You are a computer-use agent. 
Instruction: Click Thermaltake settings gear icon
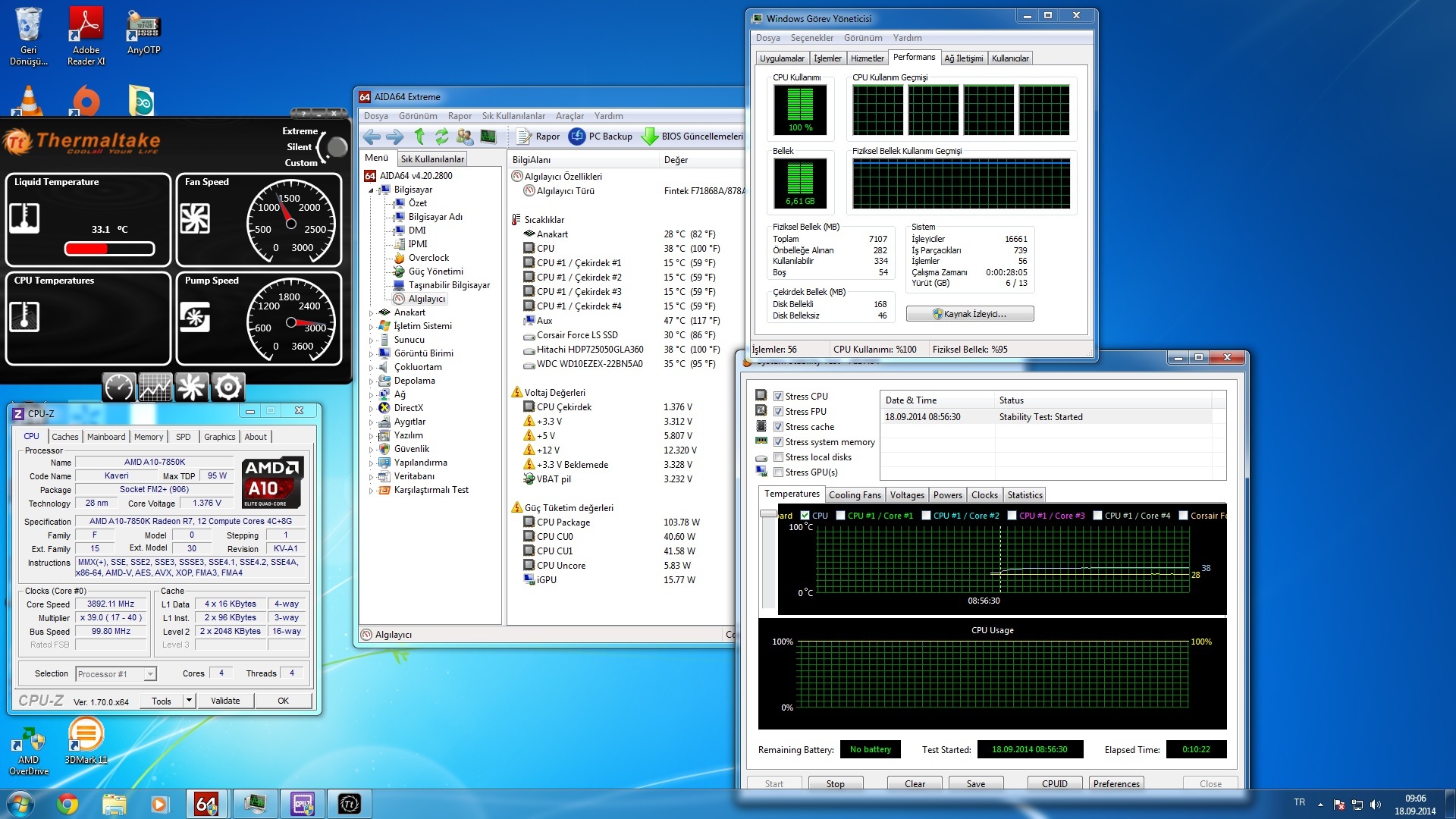(227, 388)
